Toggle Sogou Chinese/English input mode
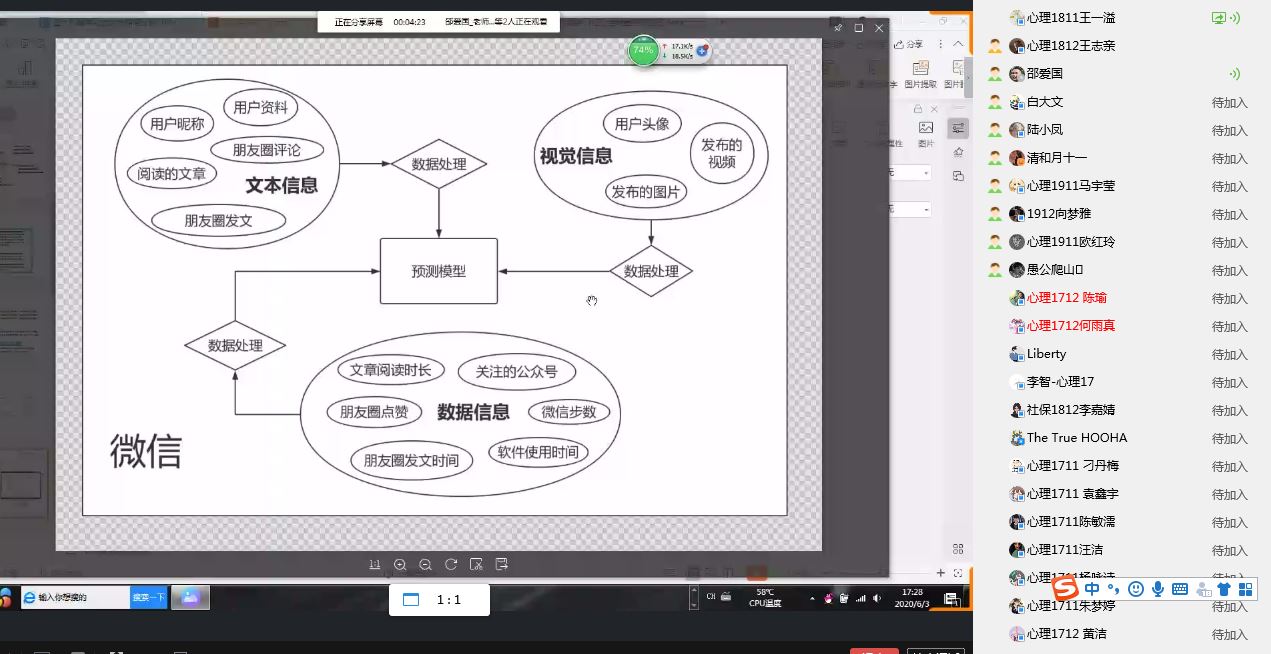 (1091, 589)
